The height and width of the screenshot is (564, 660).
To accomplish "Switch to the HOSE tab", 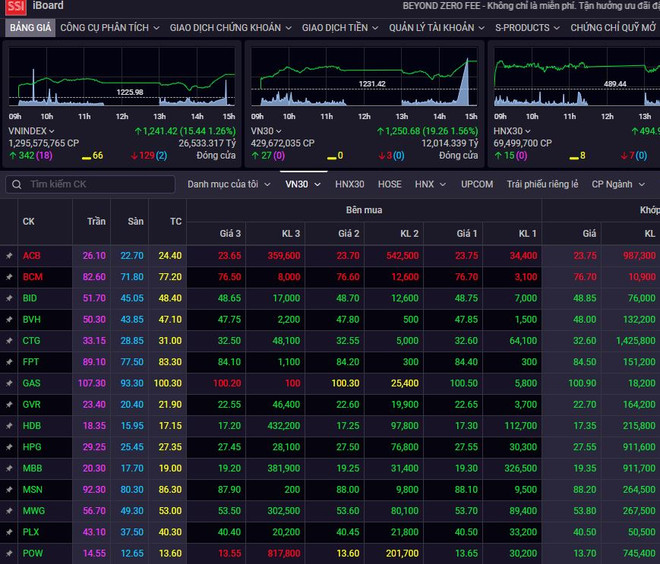I will (390, 184).
